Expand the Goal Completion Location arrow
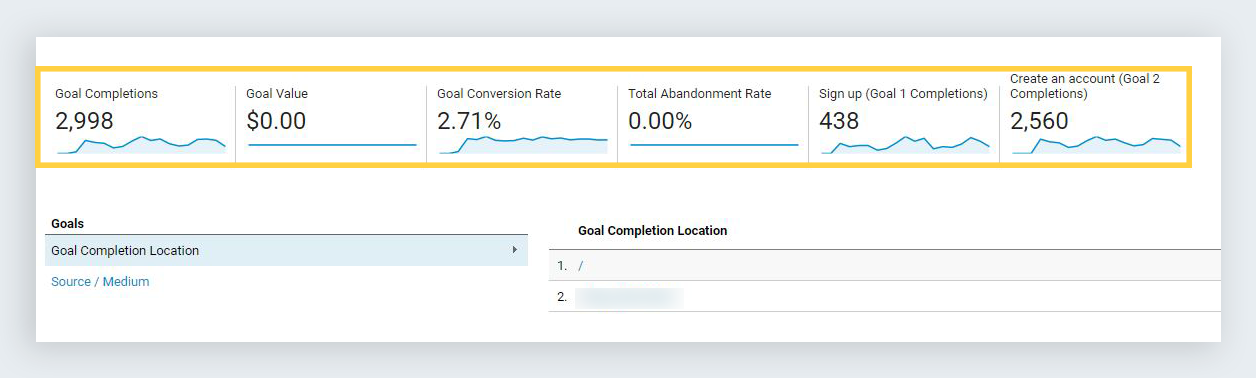Screen dimensions: 1256x378 pos(515,250)
